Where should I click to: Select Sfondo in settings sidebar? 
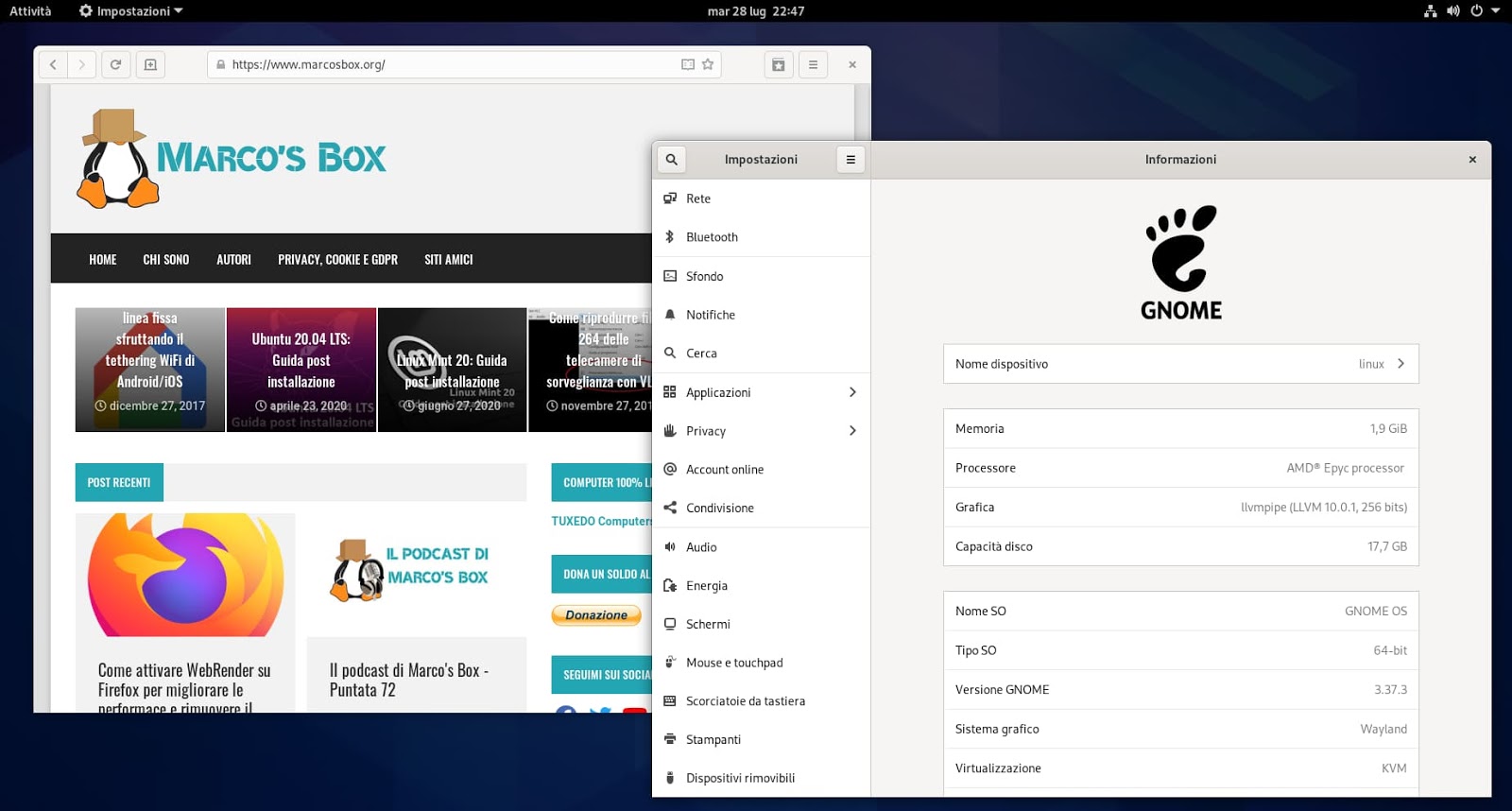pyautogui.click(x=761, y=276)
